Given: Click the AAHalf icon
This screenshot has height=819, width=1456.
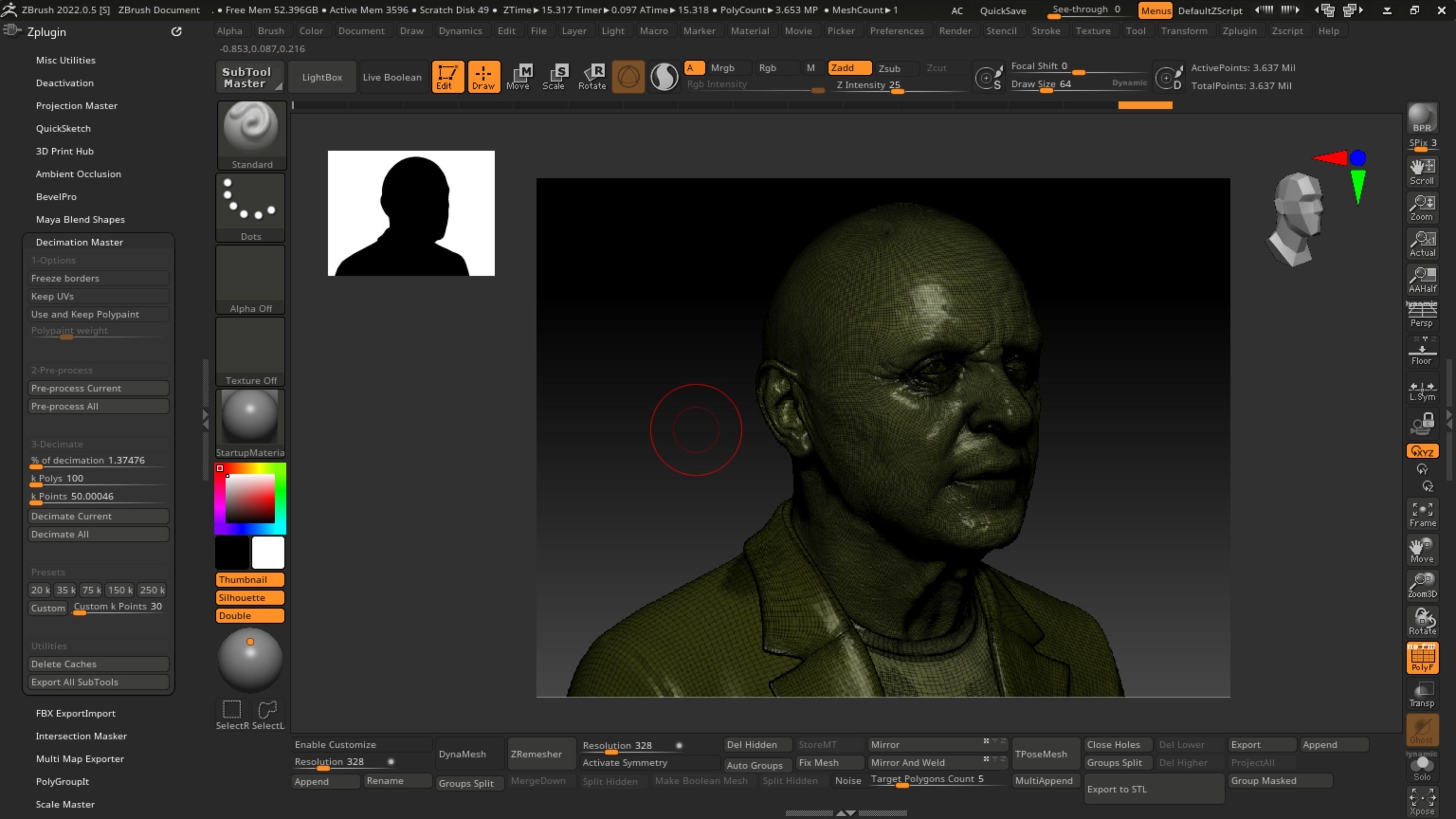Looking at the screenshot, I should point(1422,280).
